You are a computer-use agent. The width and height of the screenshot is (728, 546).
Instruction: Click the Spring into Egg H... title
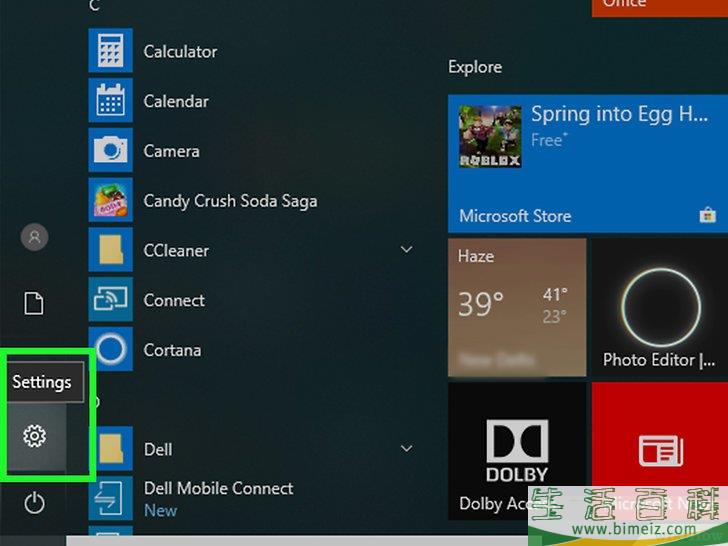620,115
